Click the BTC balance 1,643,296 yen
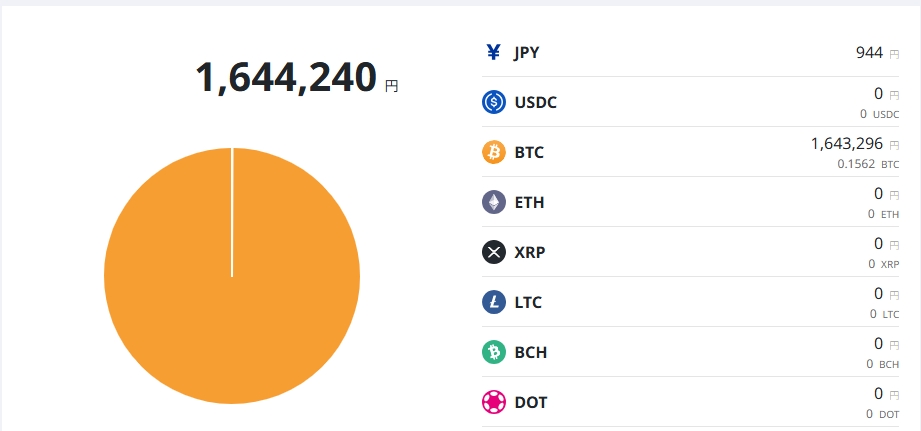 pos(846,144)
